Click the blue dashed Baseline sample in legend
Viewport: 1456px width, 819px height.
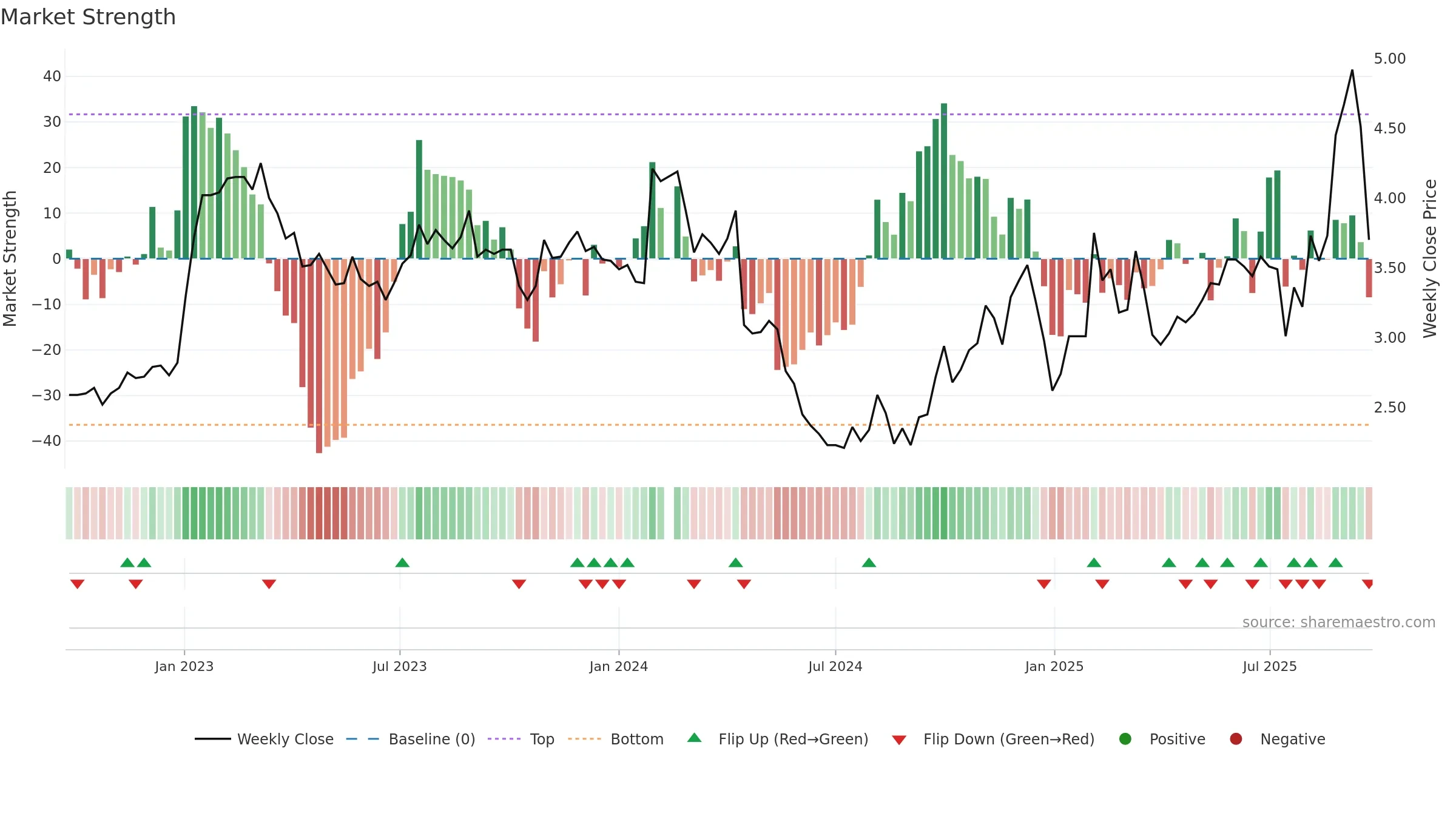[363, 739]
